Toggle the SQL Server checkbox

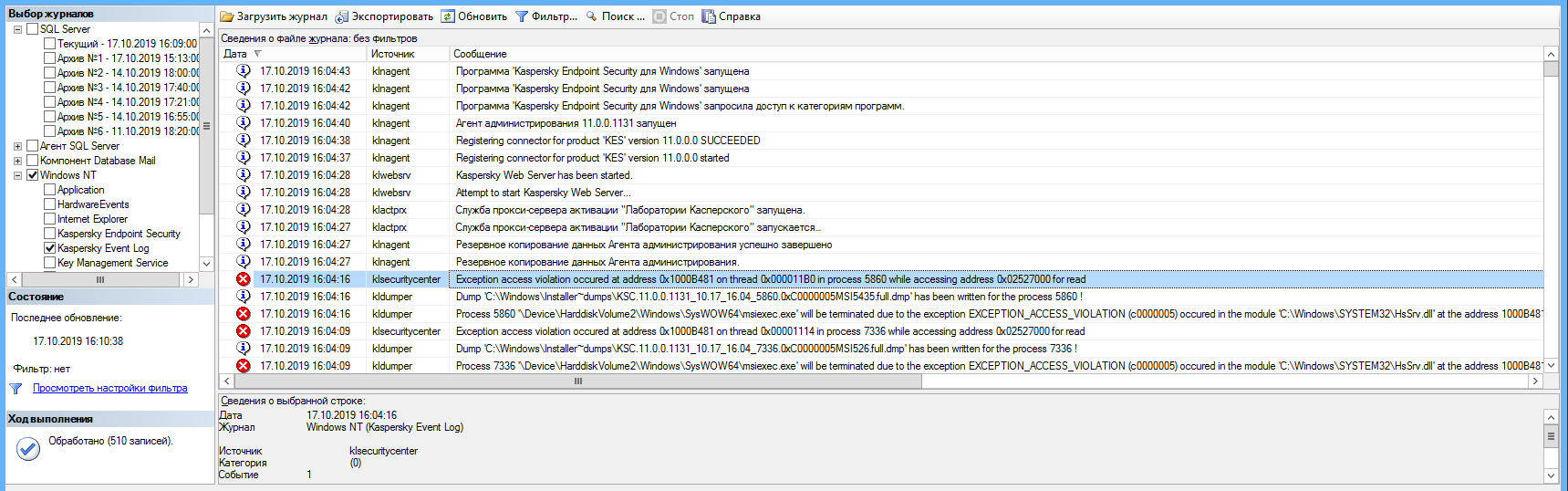click(33, 29)
